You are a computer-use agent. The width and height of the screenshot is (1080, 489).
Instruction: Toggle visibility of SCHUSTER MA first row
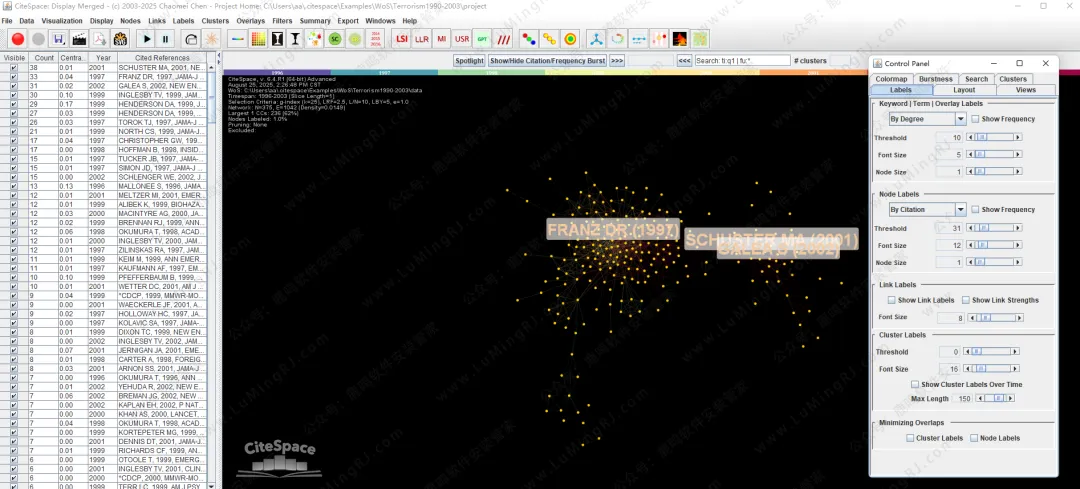click(x=13, y=68)
